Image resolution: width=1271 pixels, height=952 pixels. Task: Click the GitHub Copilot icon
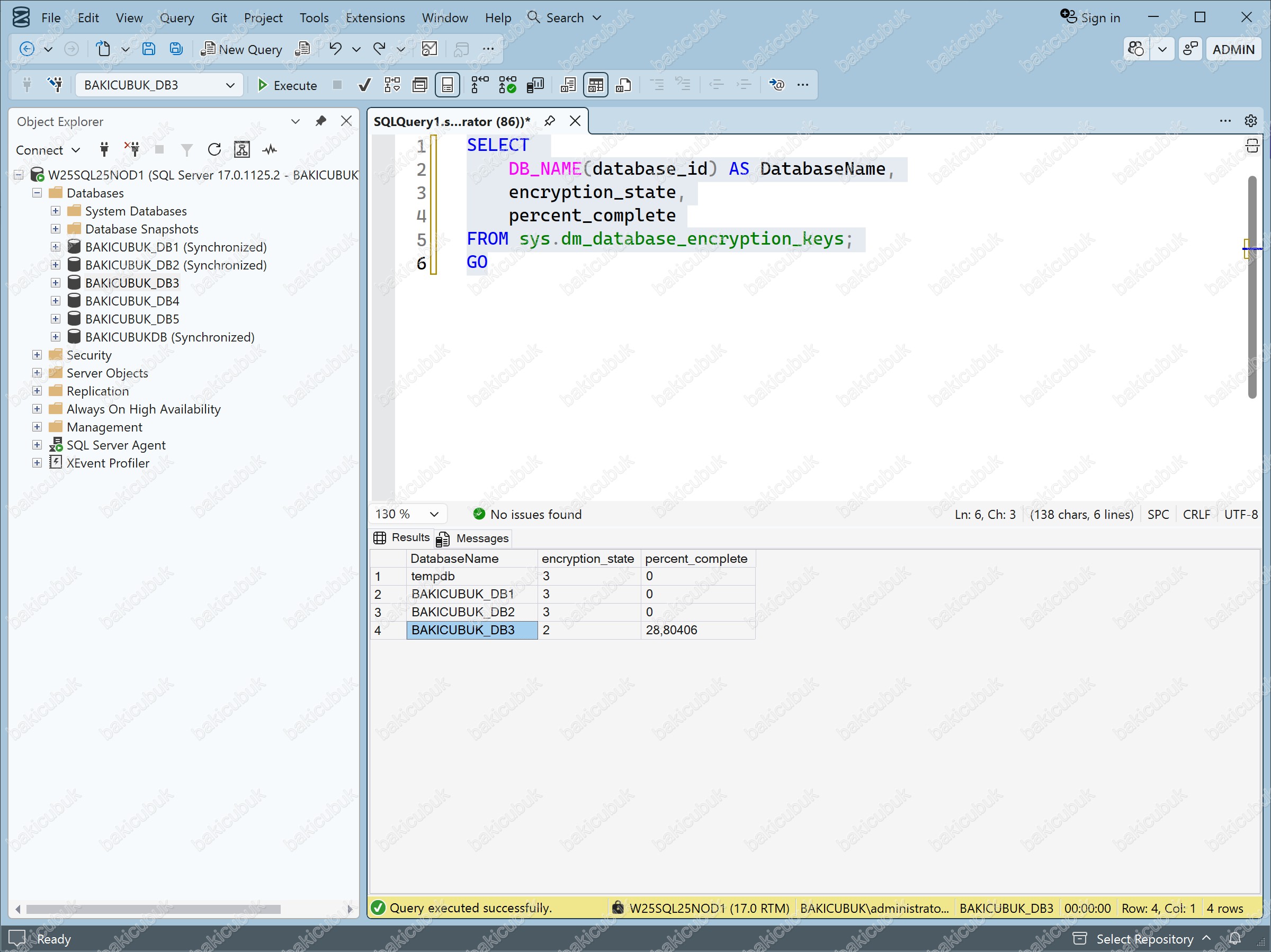[x=1135, y=49]
